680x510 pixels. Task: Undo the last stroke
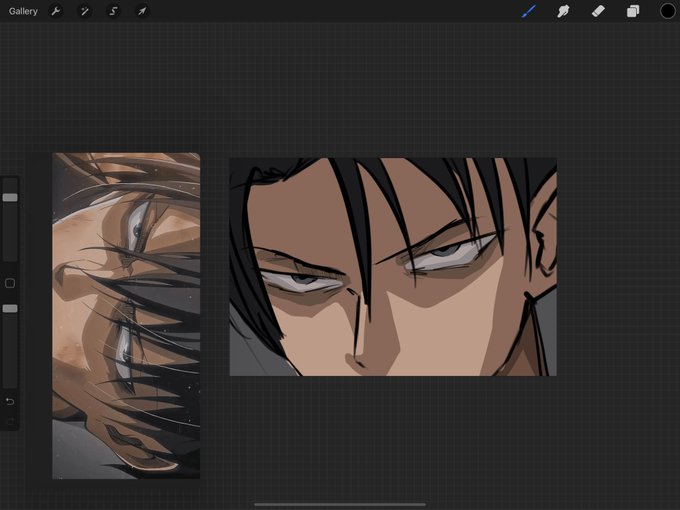(x=10, y=402)
